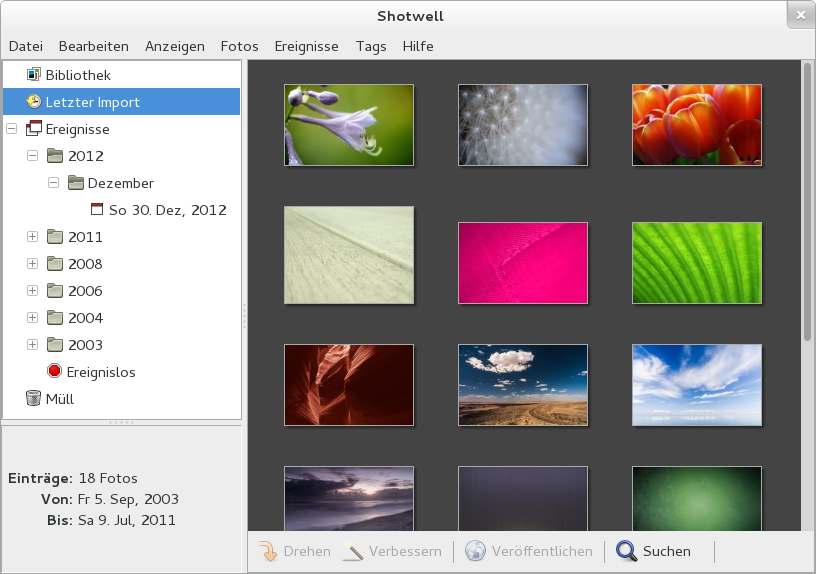Click the Bibliothek library icon
Viewport: 816px width, 574px height.
(34, 75)
